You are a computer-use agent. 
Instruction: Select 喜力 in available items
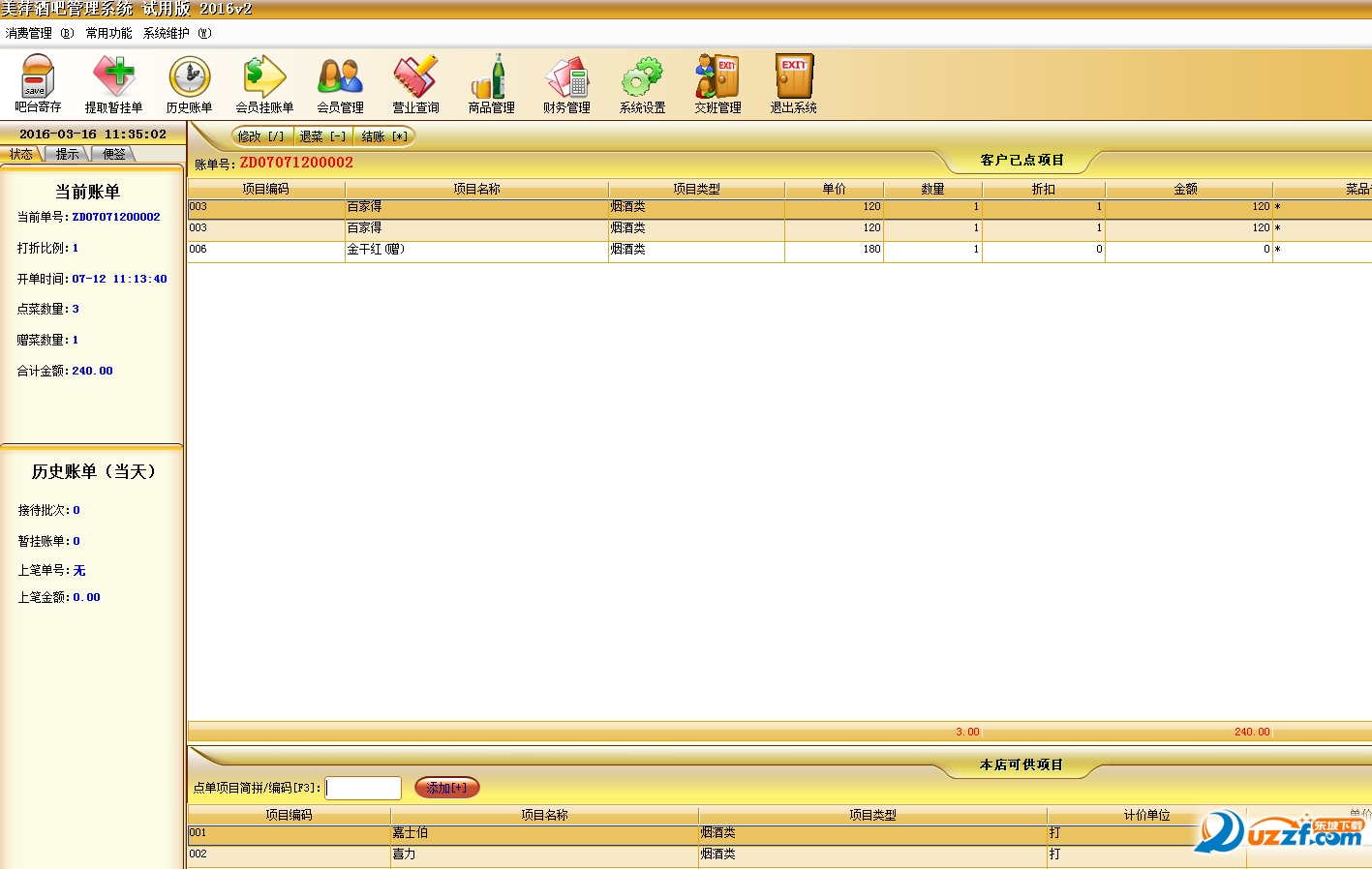[544, 855]
